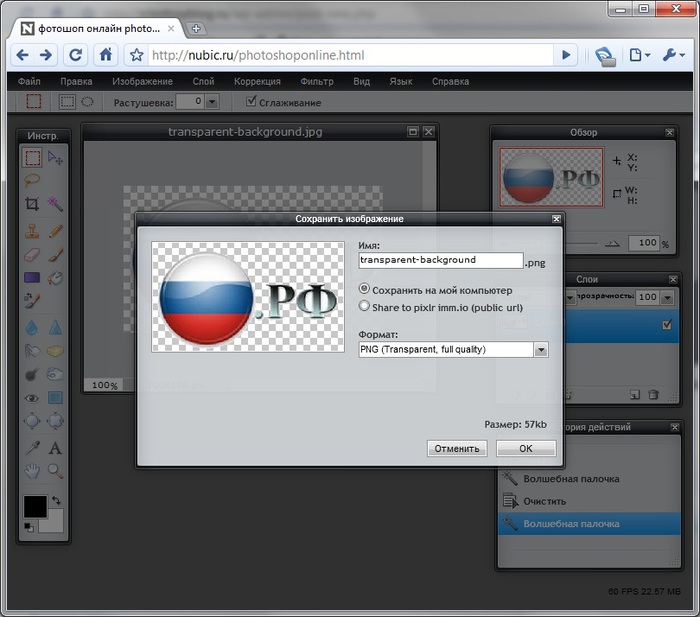Click the background gray color swatch
The image size is (700, 617).
(x=54, y=523)
